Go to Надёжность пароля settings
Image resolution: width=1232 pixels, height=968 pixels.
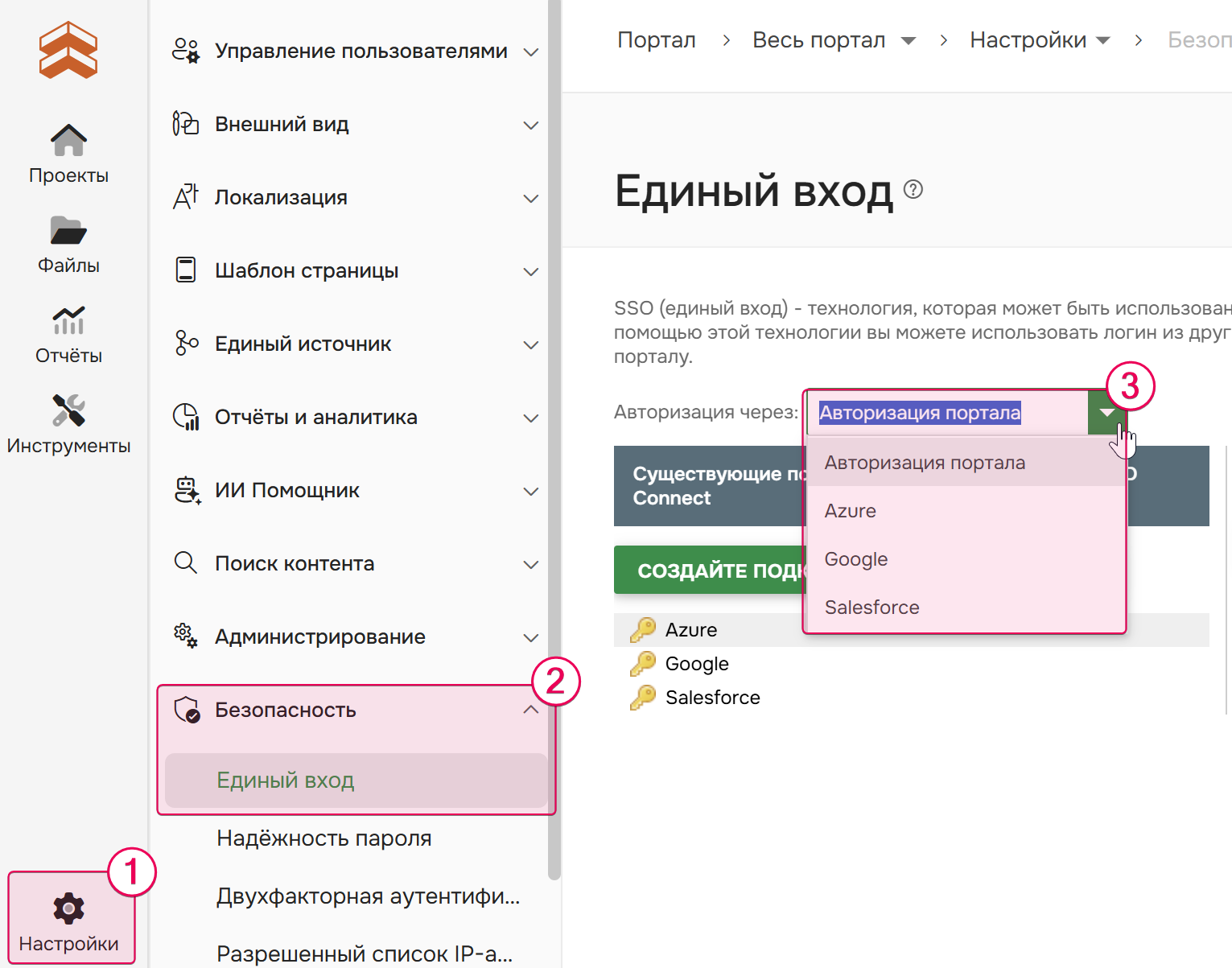[x=323, y=838]
